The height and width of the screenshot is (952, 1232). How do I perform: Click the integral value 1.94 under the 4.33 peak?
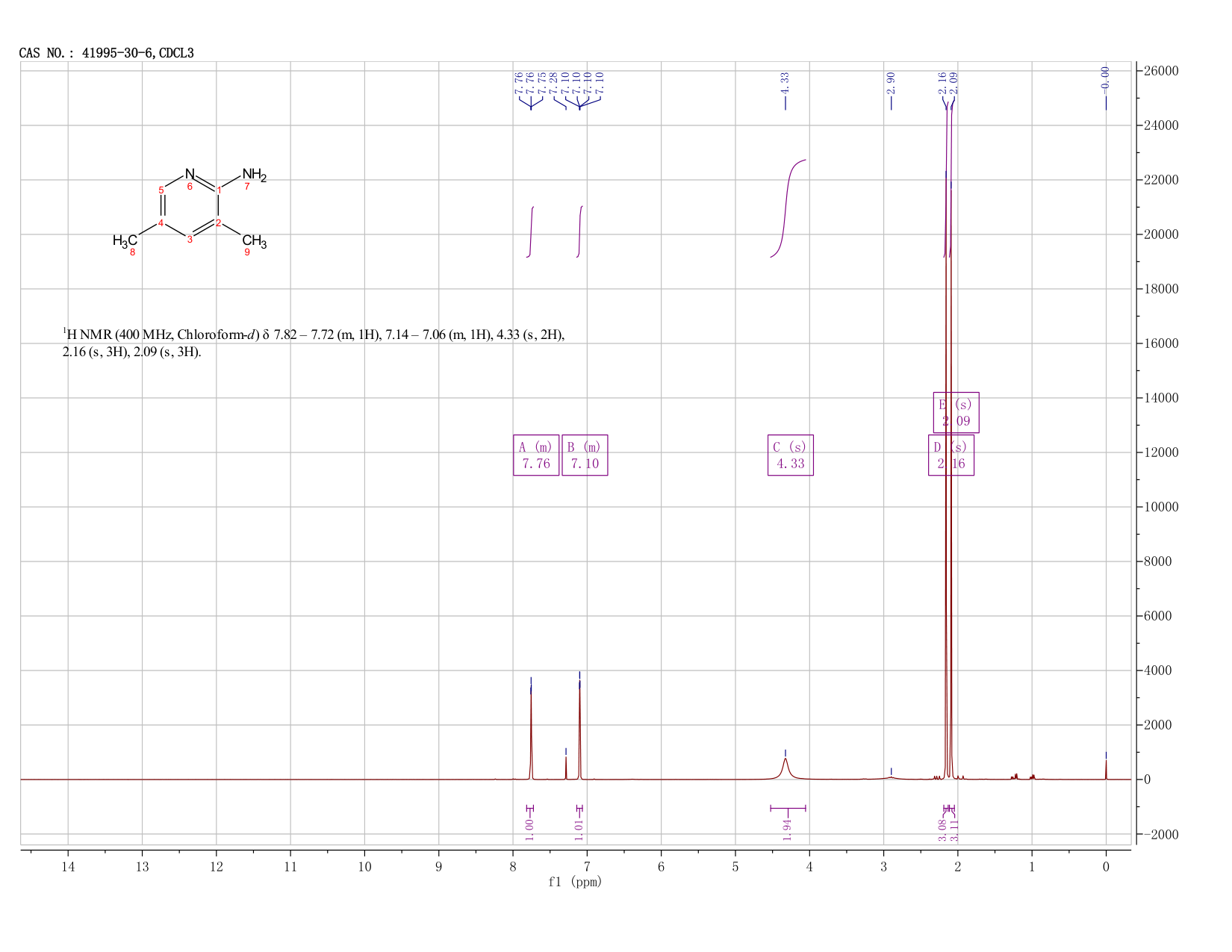pyautogui.click(x=787, y=830)
